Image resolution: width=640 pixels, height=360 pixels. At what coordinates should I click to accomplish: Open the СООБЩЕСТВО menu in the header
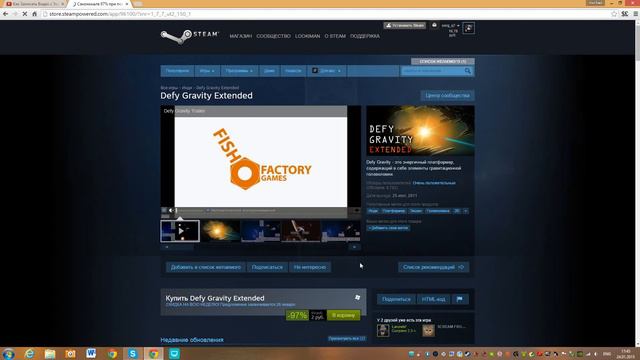273,36
